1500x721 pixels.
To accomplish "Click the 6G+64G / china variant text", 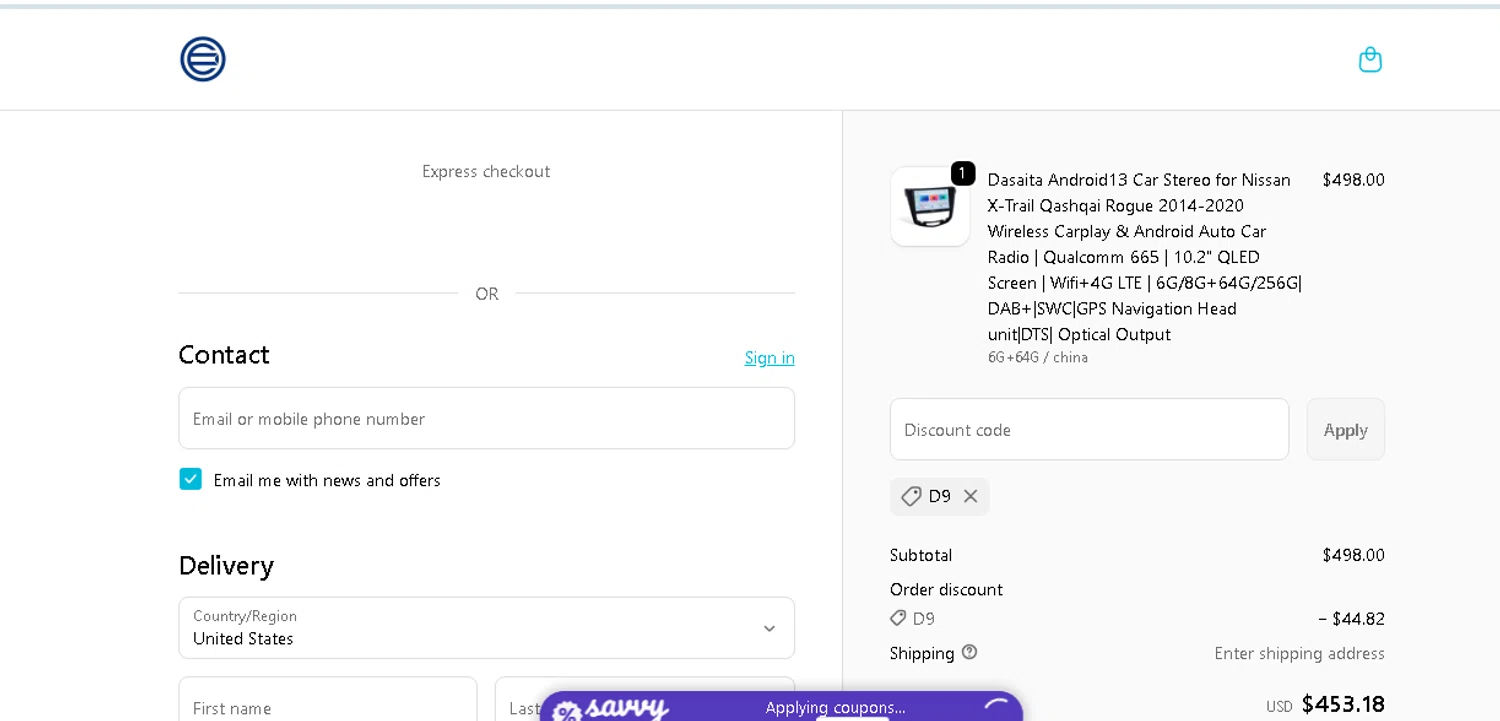I will coord(1037,357).
